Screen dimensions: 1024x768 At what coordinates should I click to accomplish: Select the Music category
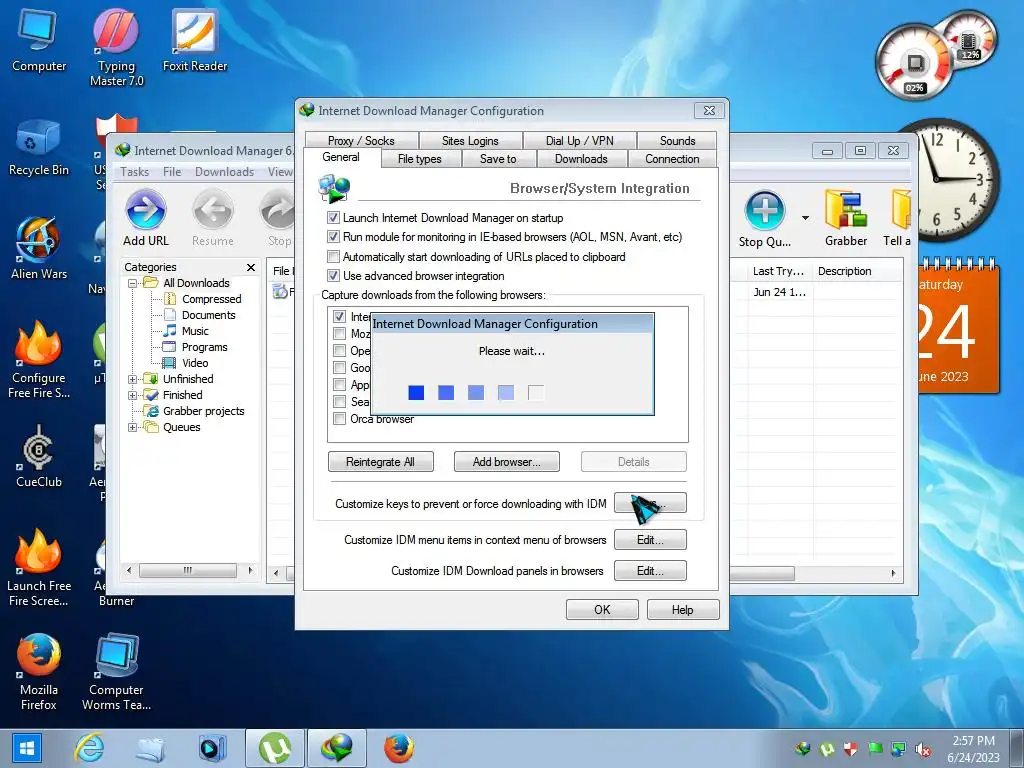[x=195, y=331]
